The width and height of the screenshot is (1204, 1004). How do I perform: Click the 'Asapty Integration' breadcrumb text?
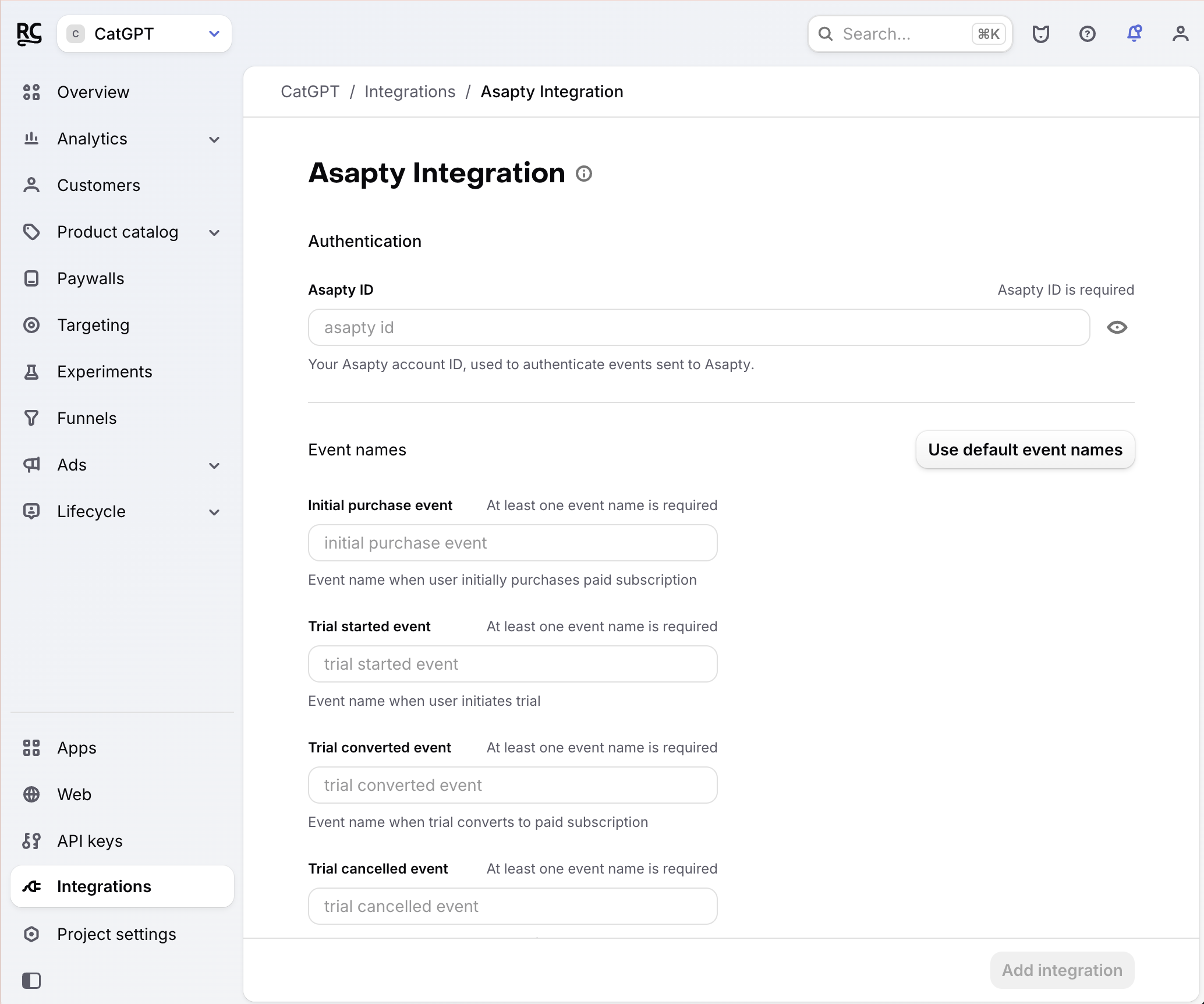552,91
